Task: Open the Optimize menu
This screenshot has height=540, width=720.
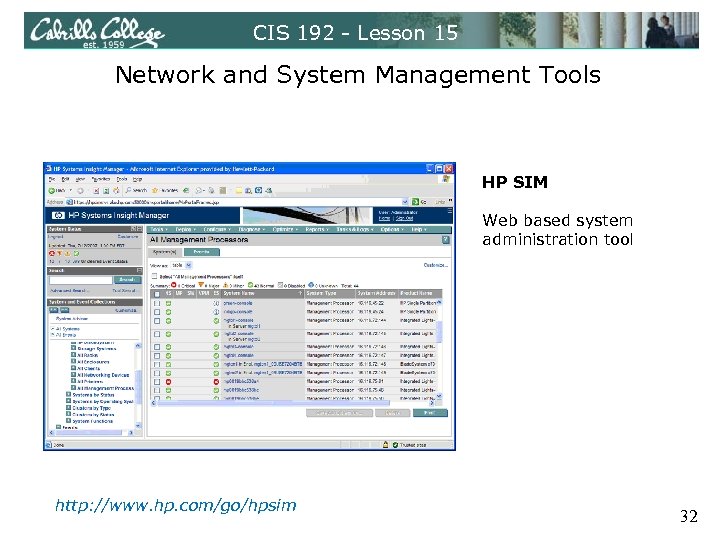Action: point(285,229)
